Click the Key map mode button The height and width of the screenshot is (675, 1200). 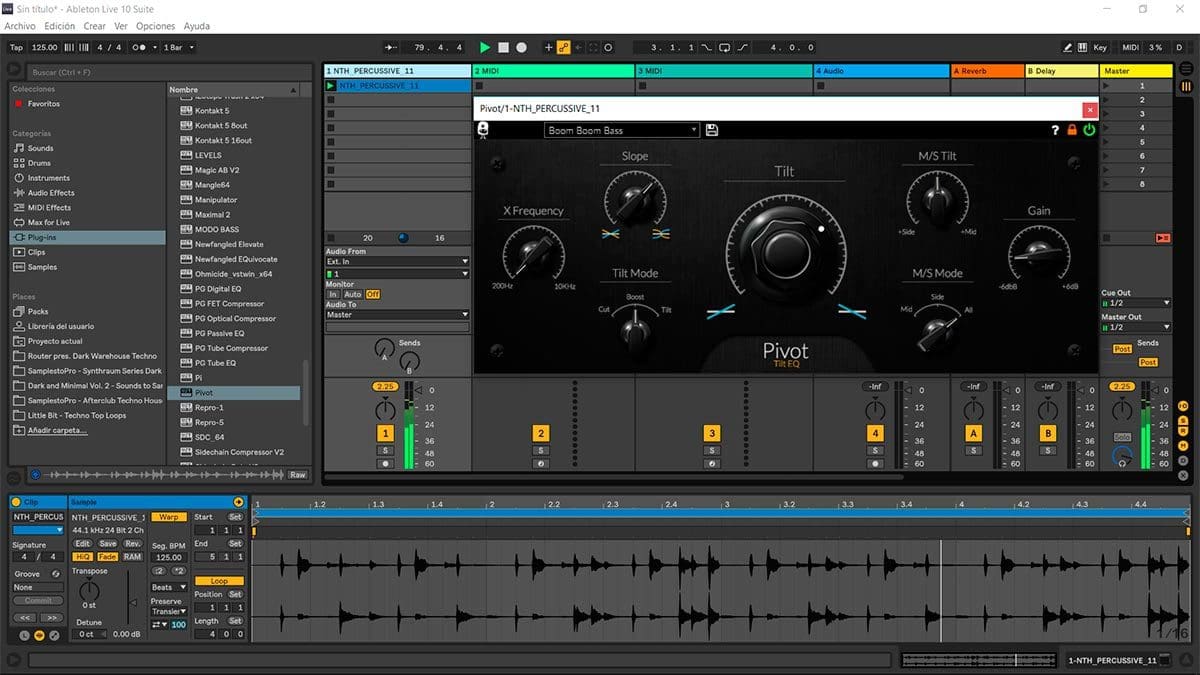[x=1100, y=47]
